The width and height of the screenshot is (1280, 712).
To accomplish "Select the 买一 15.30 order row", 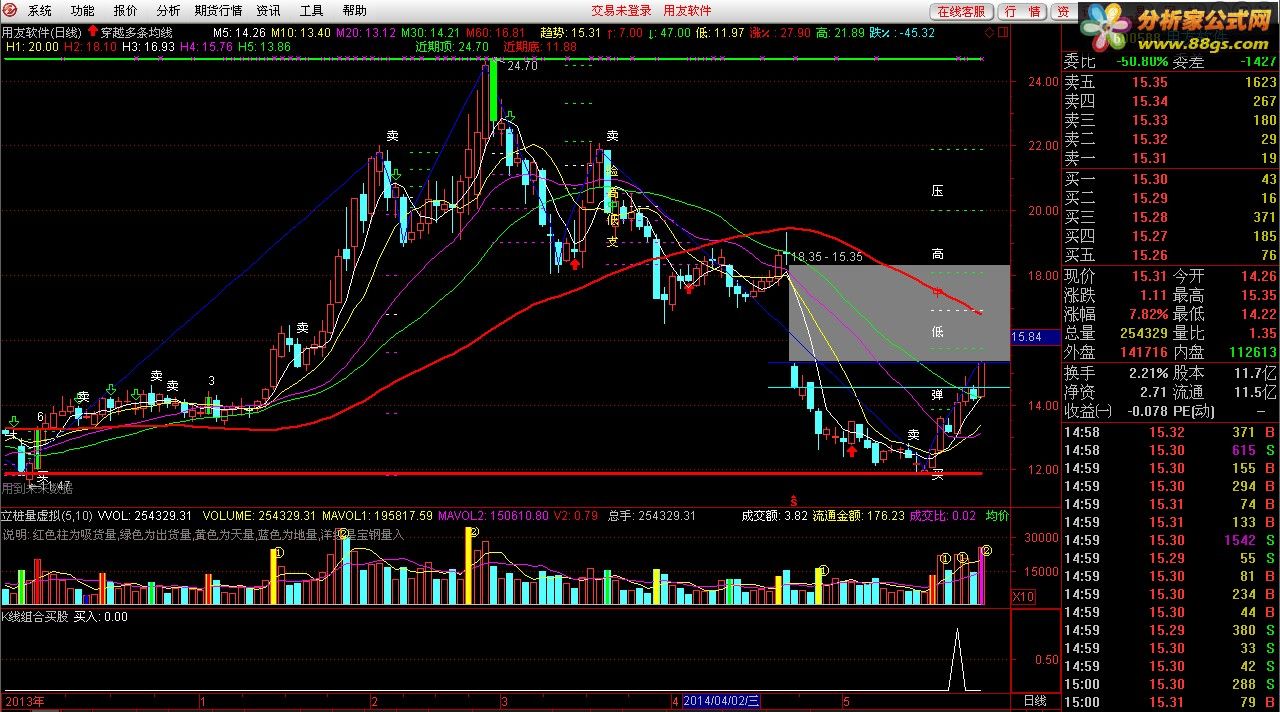I will [1170, 179].
